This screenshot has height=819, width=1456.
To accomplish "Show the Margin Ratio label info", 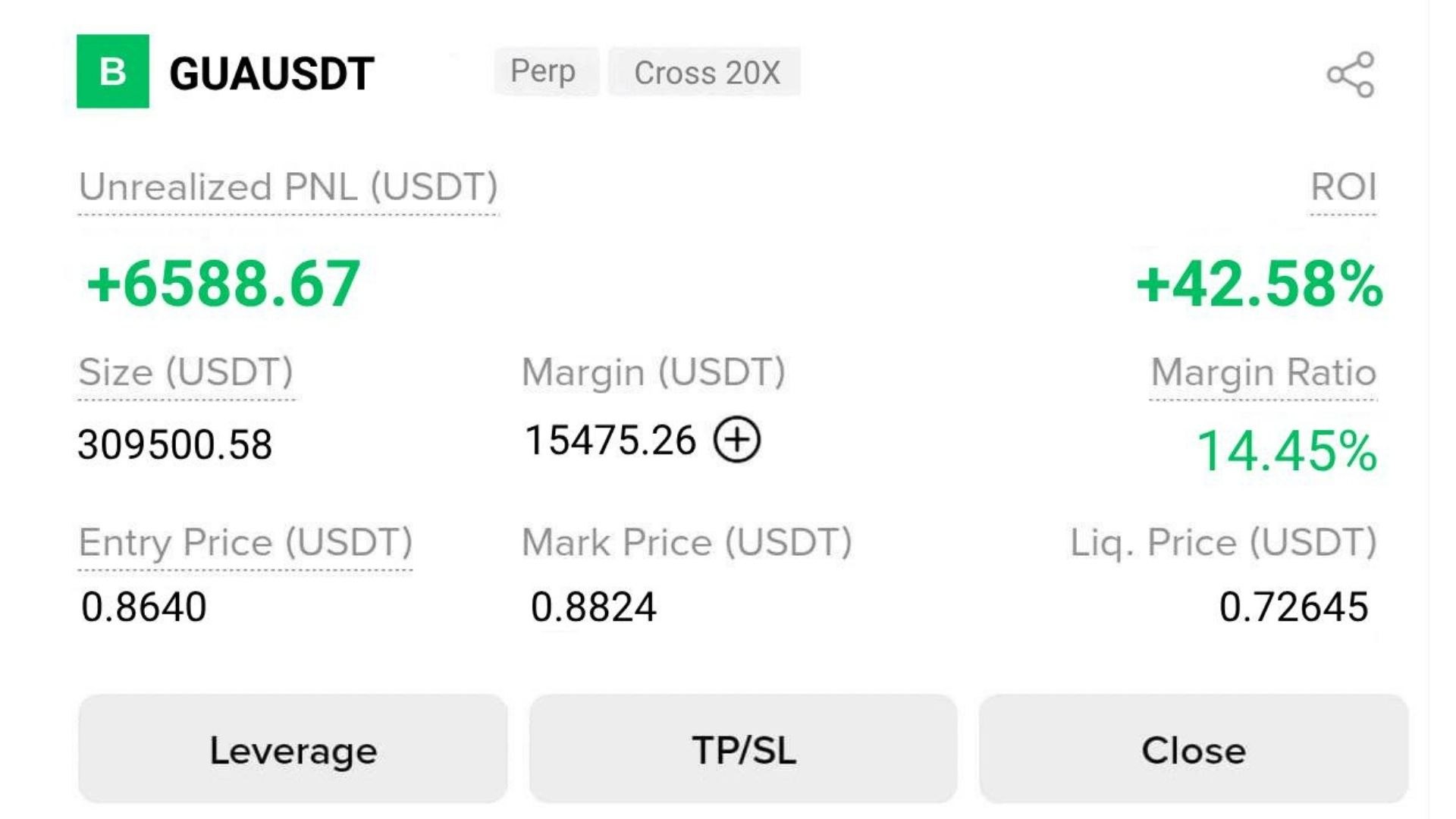I will pyautogui.click(x=1263, y=372).
